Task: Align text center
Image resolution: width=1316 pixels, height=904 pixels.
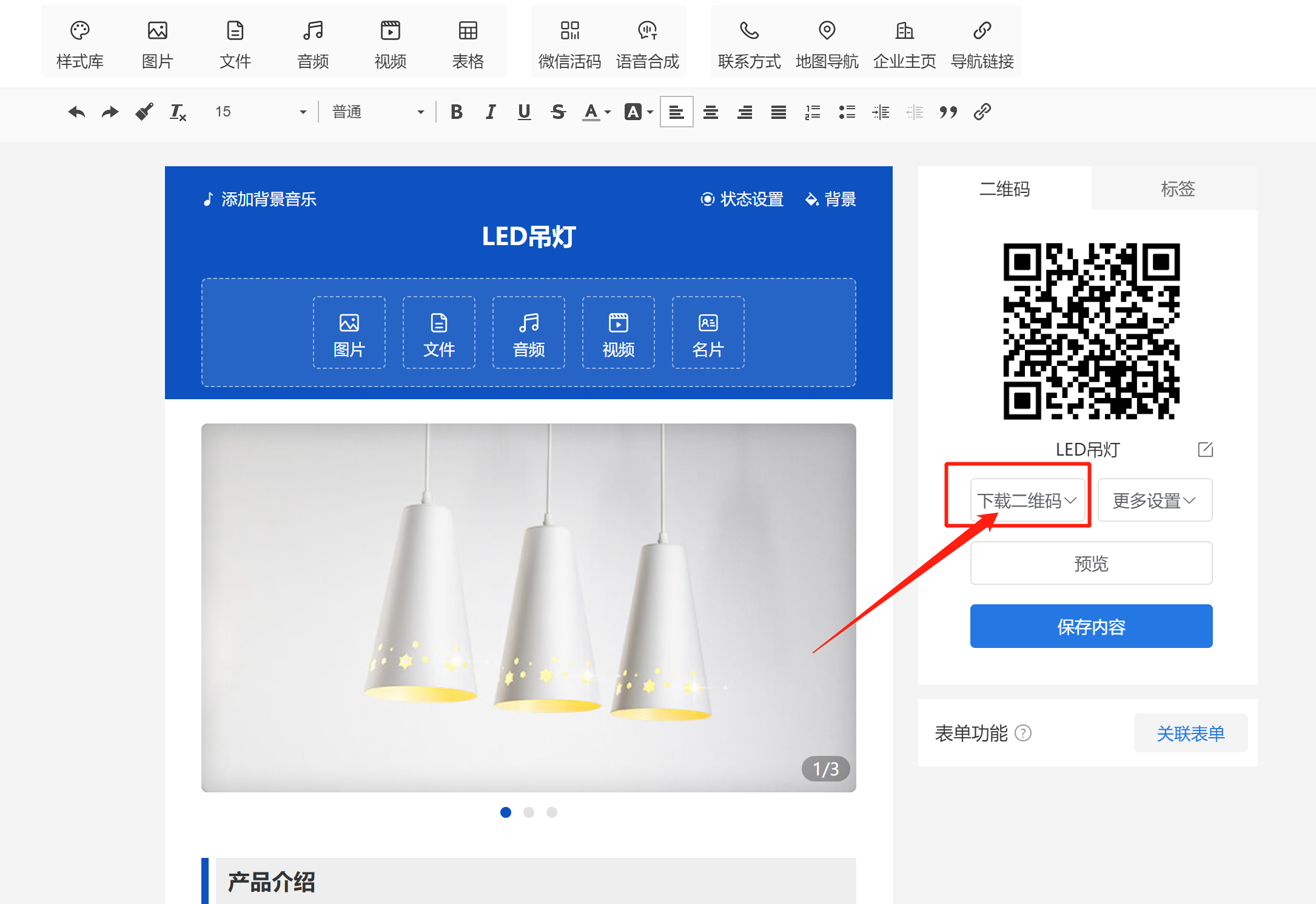Action: coord(711,112)
